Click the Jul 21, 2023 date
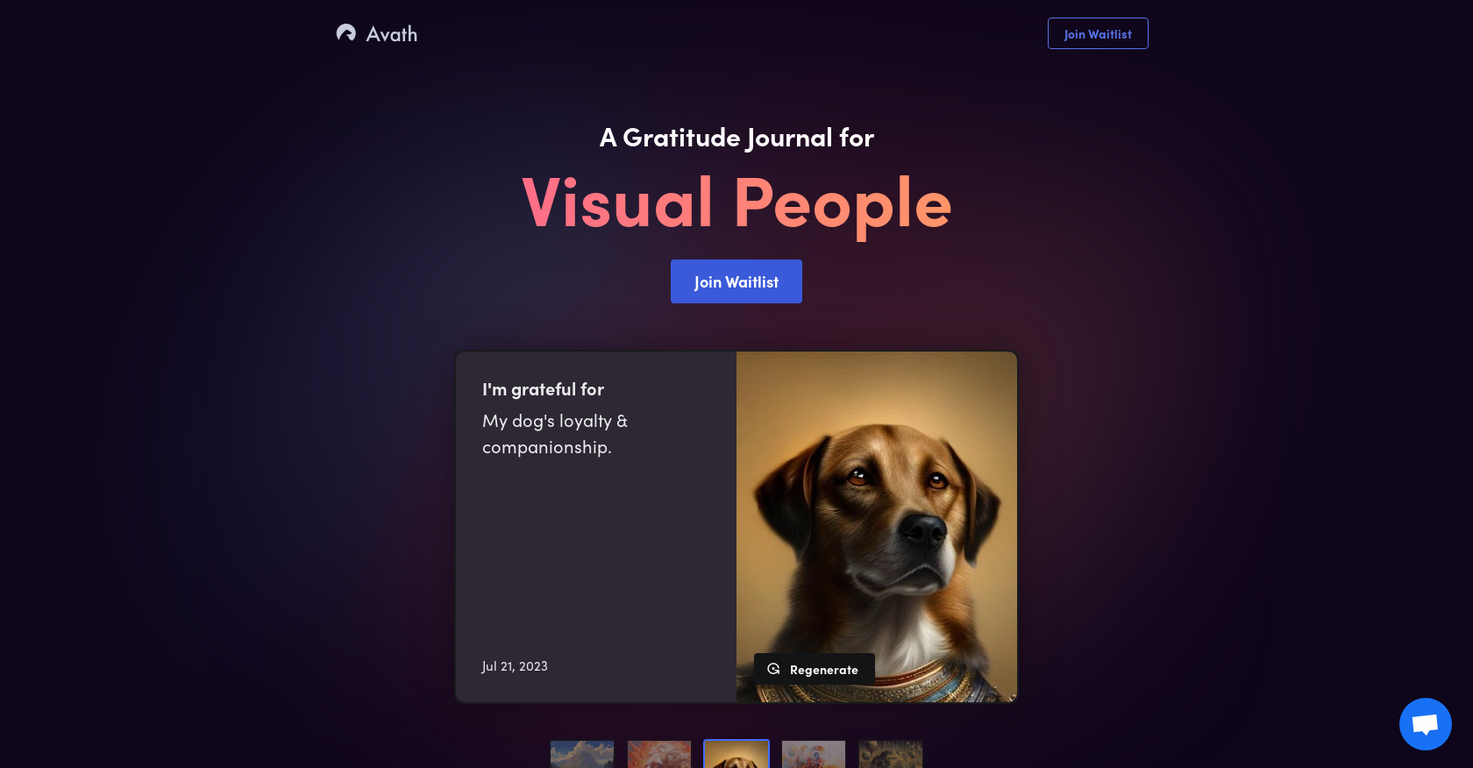1473x768 pixels. 515,666
